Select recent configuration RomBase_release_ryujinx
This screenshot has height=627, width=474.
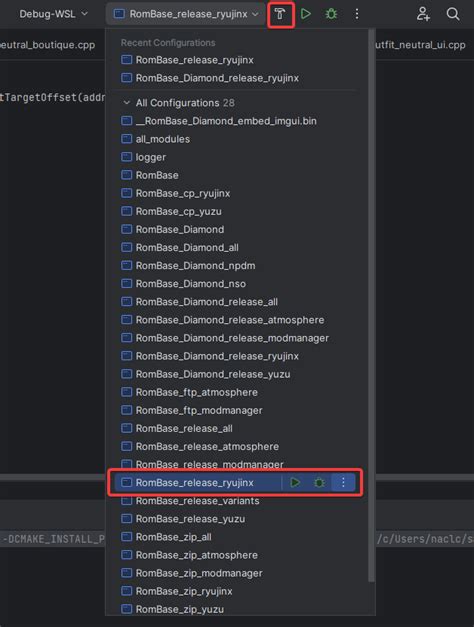236,60
